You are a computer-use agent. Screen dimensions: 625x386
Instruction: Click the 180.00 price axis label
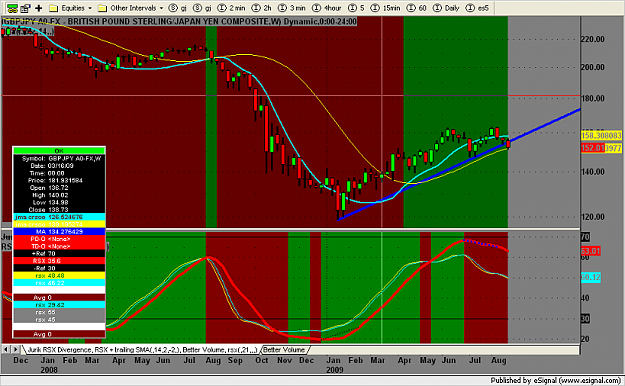[593, 98]
